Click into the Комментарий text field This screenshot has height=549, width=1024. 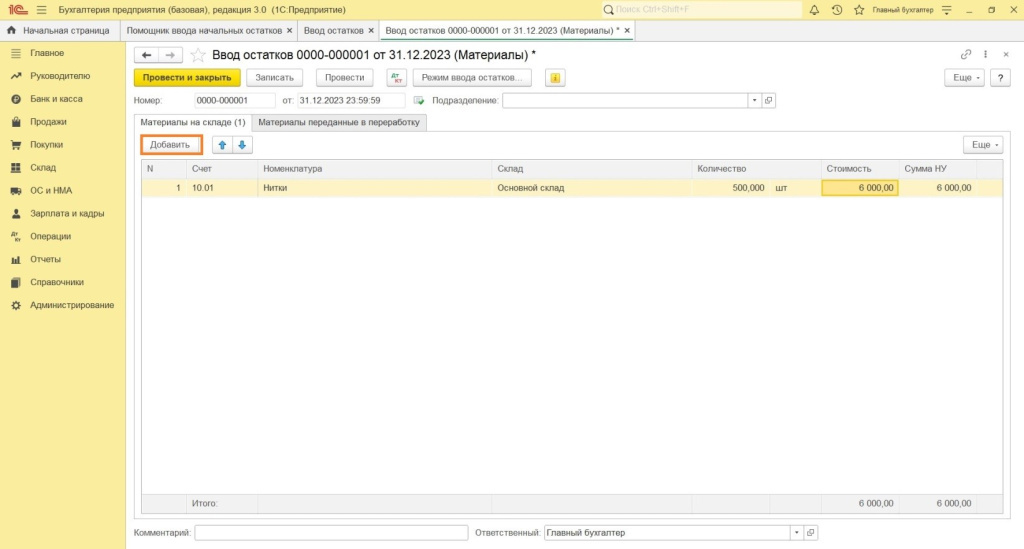coord(331,533)
